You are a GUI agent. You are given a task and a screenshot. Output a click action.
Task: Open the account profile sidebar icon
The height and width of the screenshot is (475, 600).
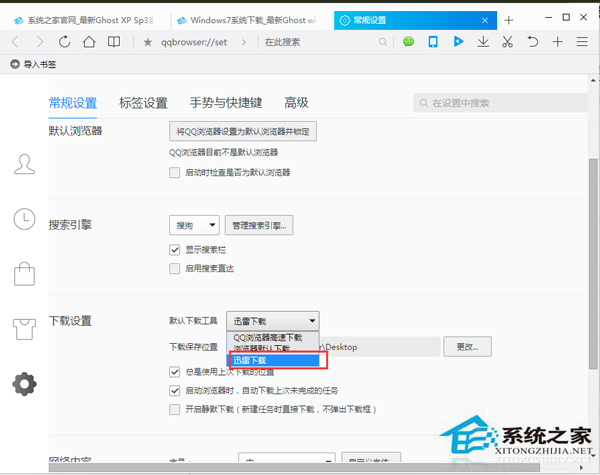[24, 165]
